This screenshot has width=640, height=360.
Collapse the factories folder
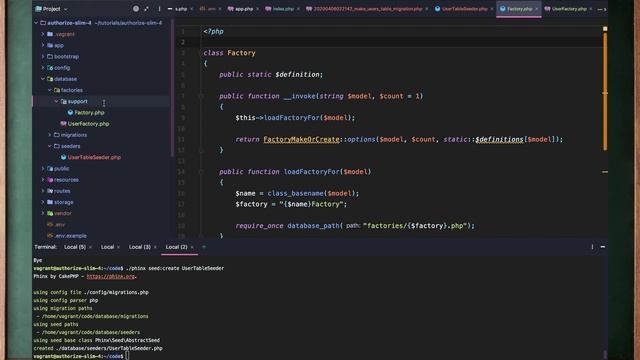pos(50,90)
